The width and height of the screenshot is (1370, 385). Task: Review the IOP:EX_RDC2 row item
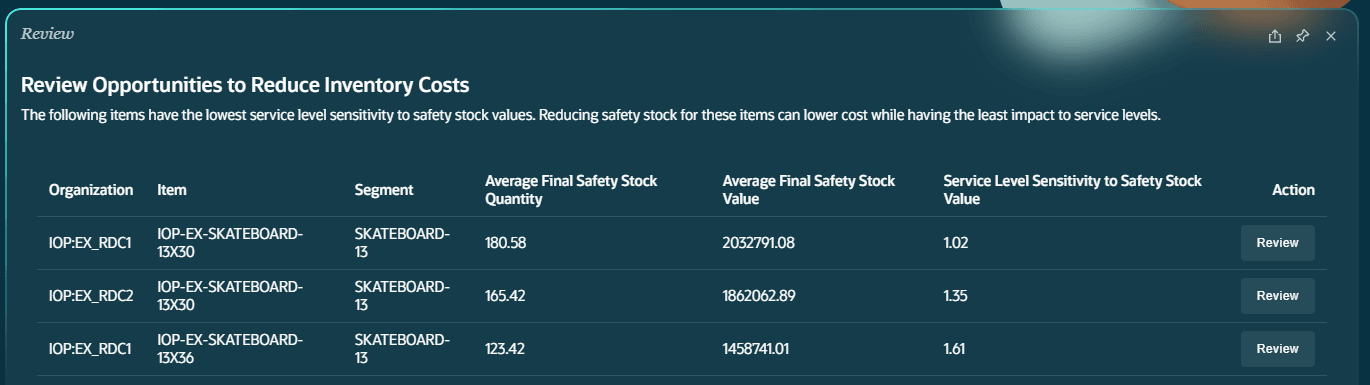[x=1277, y=296]
